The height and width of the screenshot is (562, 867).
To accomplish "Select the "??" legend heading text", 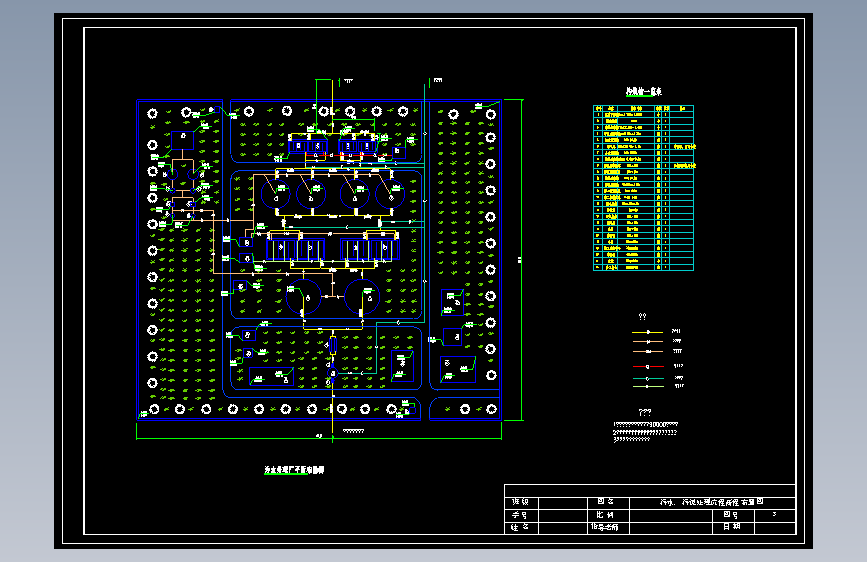I will click(642, 316).
